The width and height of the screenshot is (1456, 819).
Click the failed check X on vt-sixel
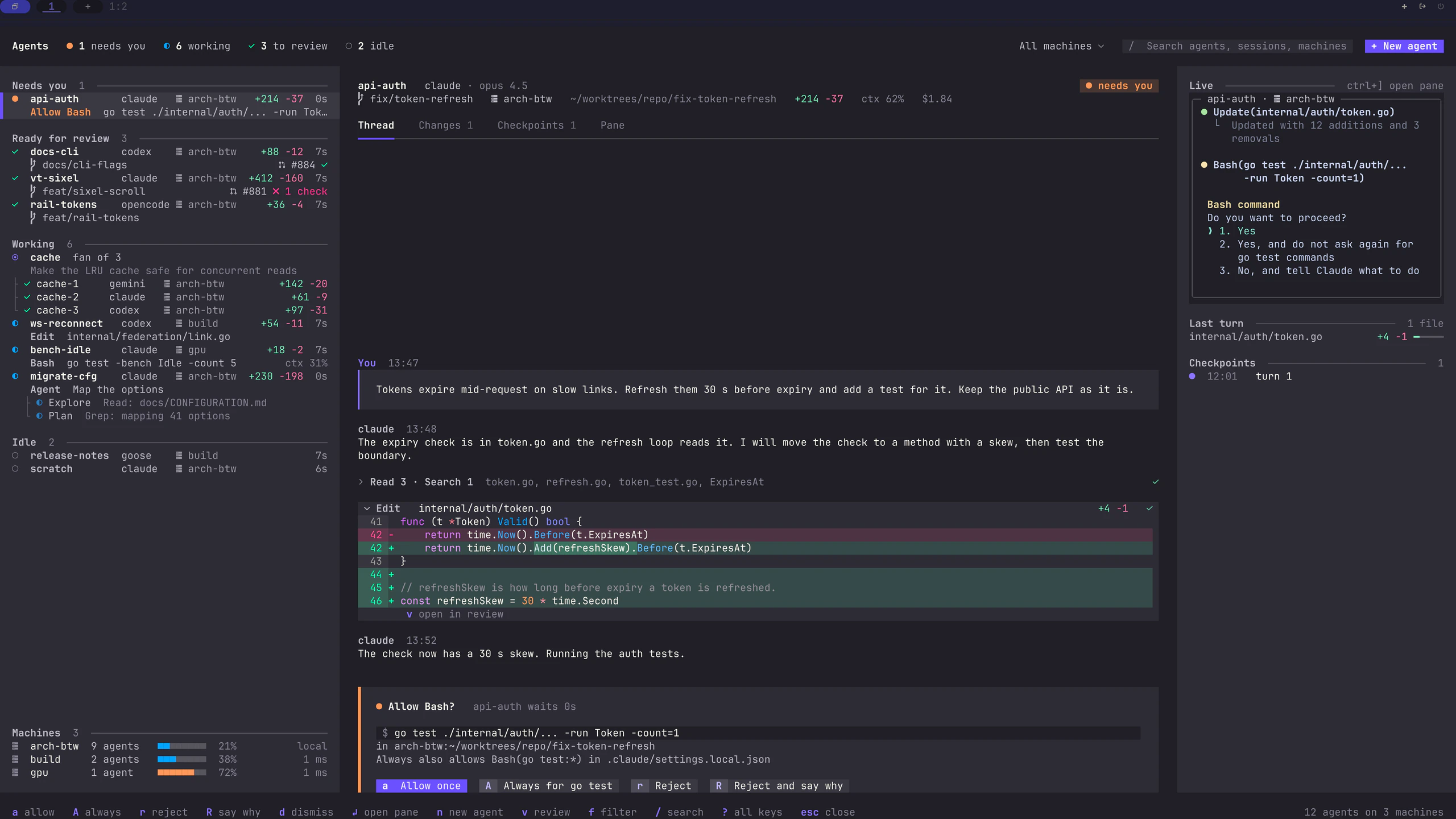tap(276, 192)
